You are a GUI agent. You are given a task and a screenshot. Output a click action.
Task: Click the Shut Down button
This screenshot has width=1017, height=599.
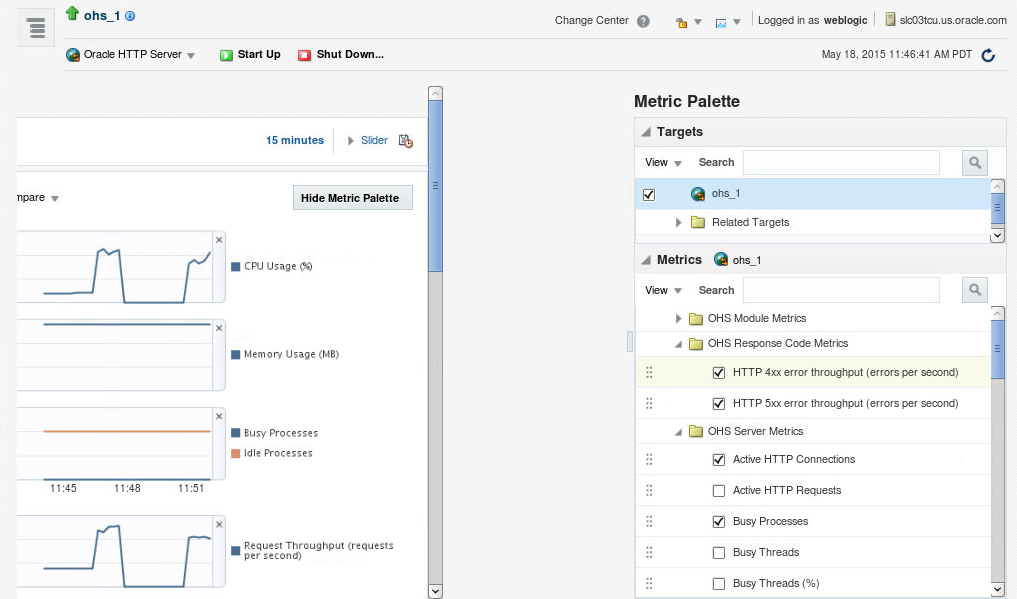pos(341,55)
